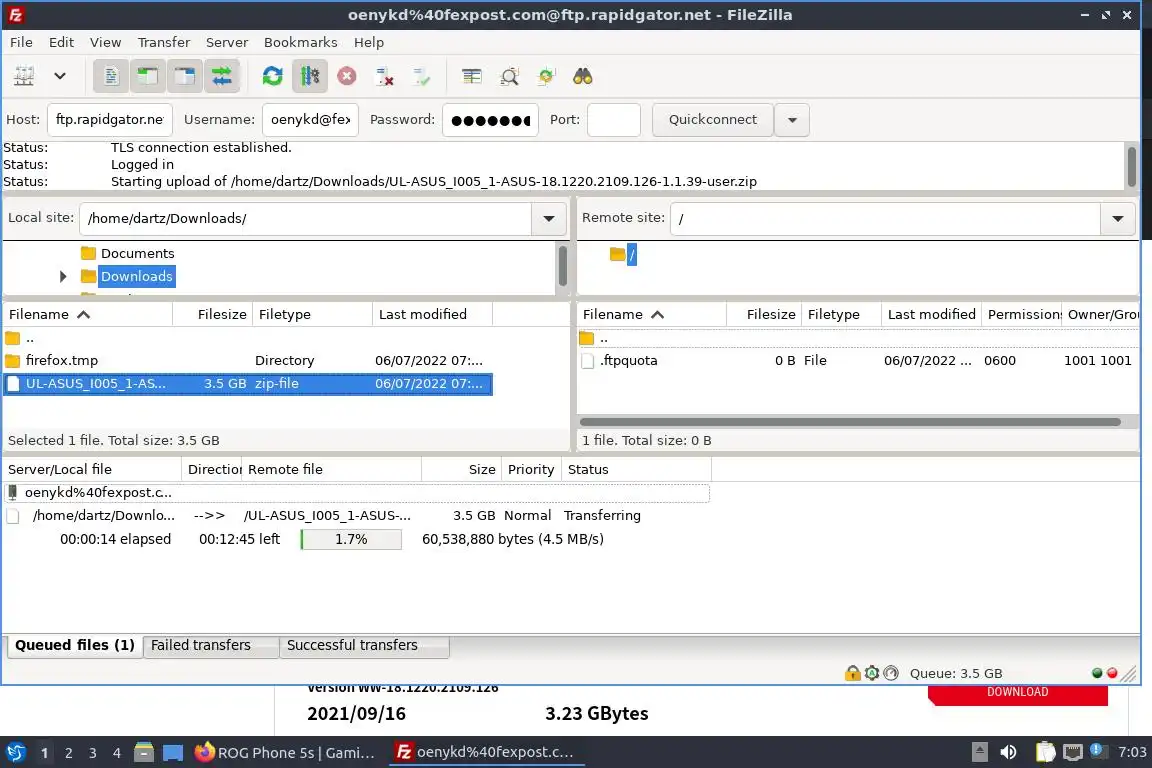1152x768 pixels.
Task: Open Remote site path dropdown
Action: point(1117,218)
